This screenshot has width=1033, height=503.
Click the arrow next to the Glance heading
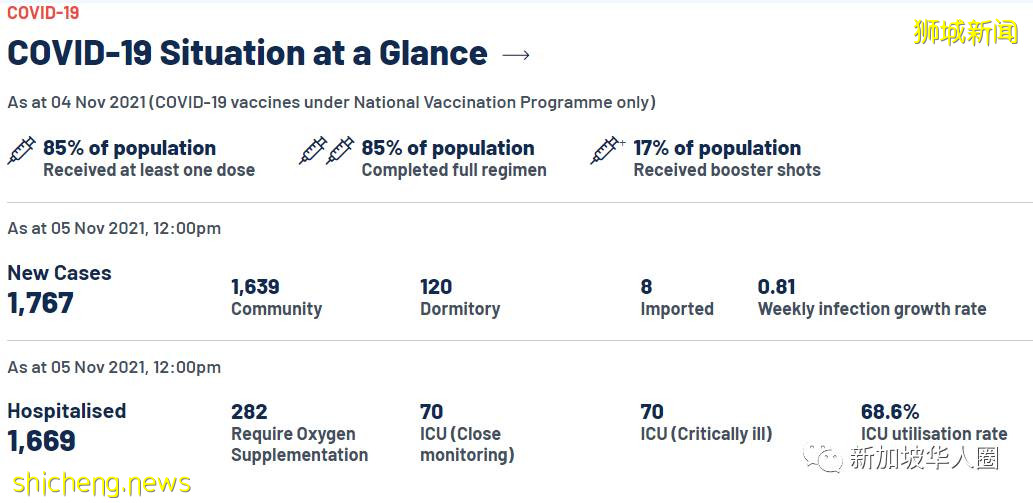[x=516, y=55]
